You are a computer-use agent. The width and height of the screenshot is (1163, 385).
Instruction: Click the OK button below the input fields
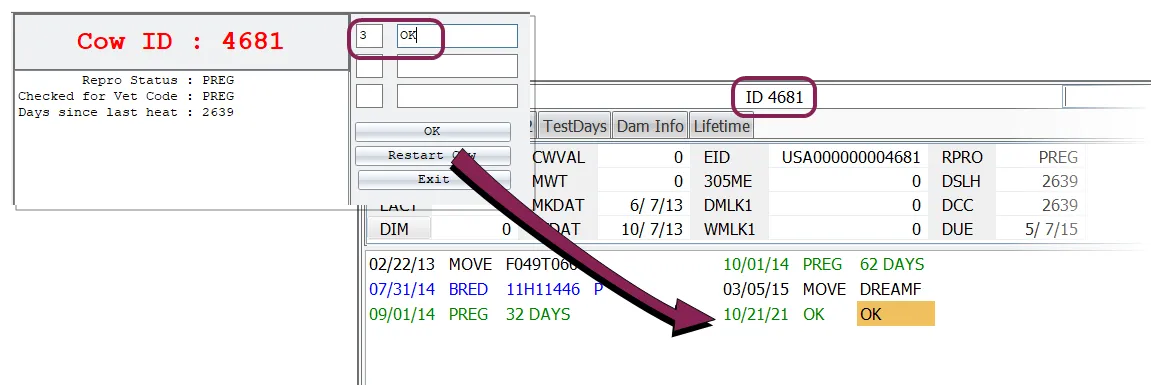(x=432, y=131)
